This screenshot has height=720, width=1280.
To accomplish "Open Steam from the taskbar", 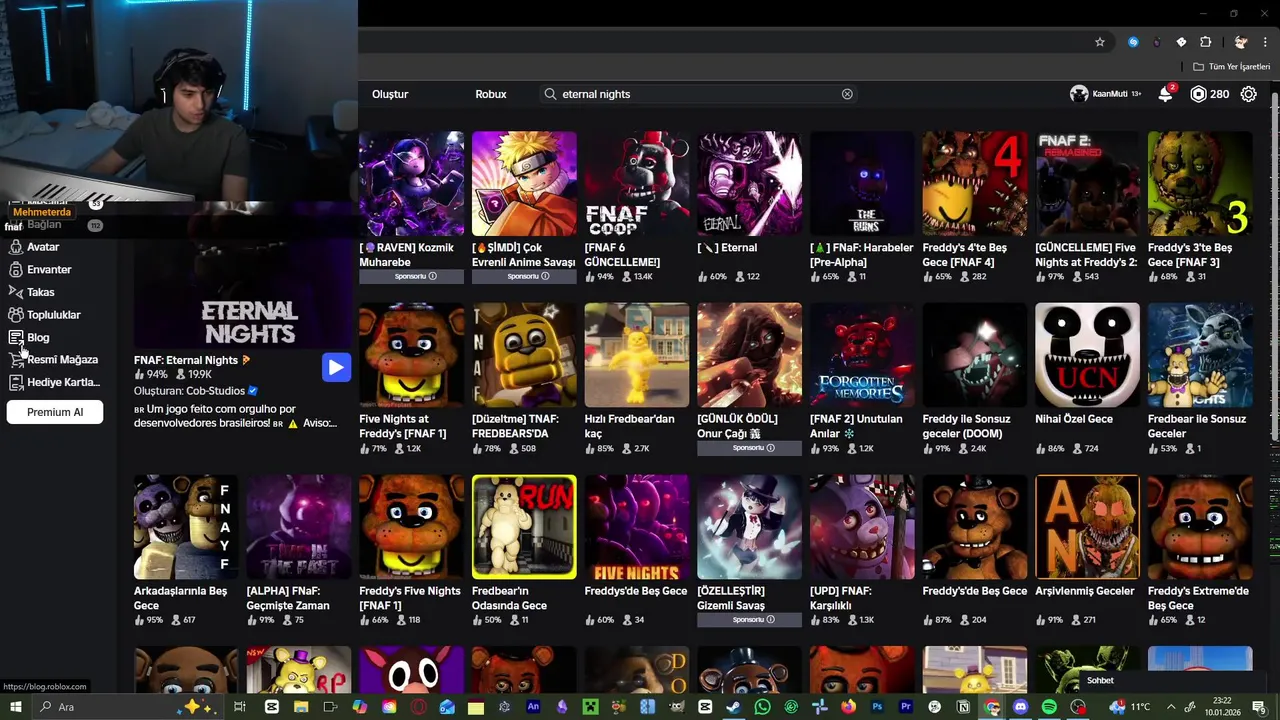I will [x=733, y=707].
